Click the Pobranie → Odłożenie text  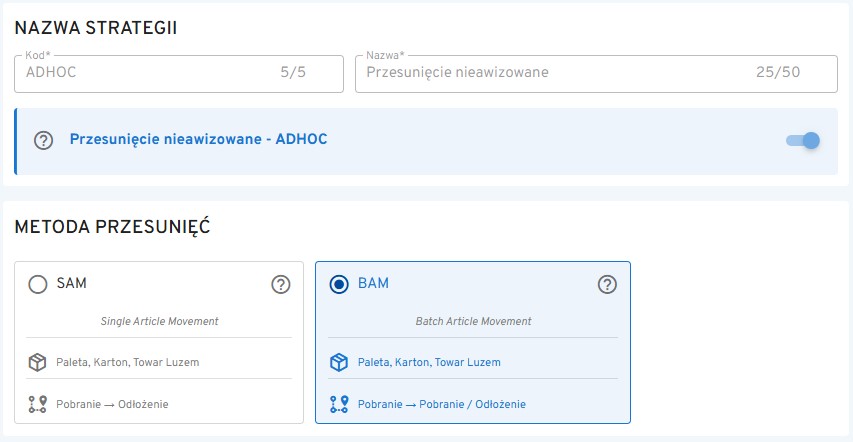point(112,404)
